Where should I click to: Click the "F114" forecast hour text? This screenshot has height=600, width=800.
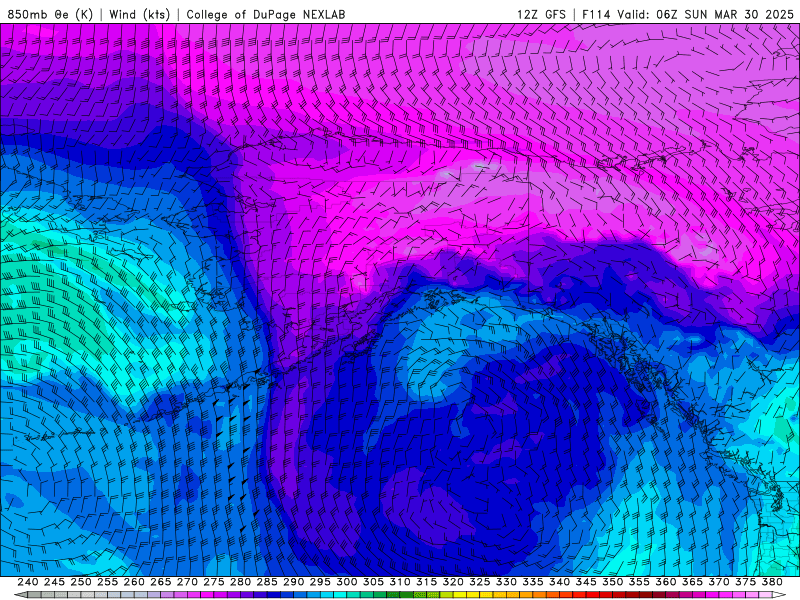[596, 14]
